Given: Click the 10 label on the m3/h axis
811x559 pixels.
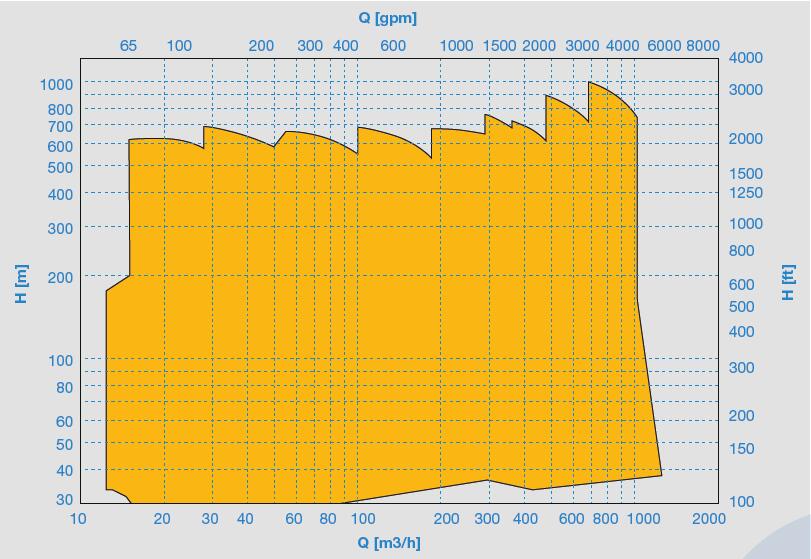Looking at the screenshot, I should point(78,519).
